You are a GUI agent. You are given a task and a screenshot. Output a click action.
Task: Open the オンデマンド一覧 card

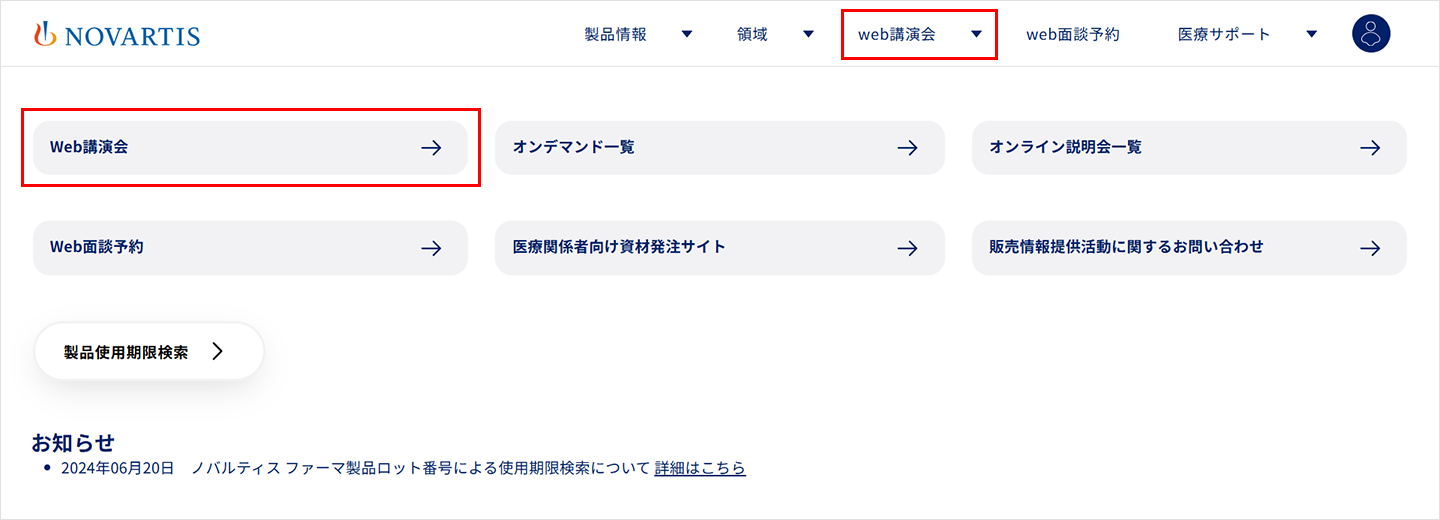tap(720, 148)
